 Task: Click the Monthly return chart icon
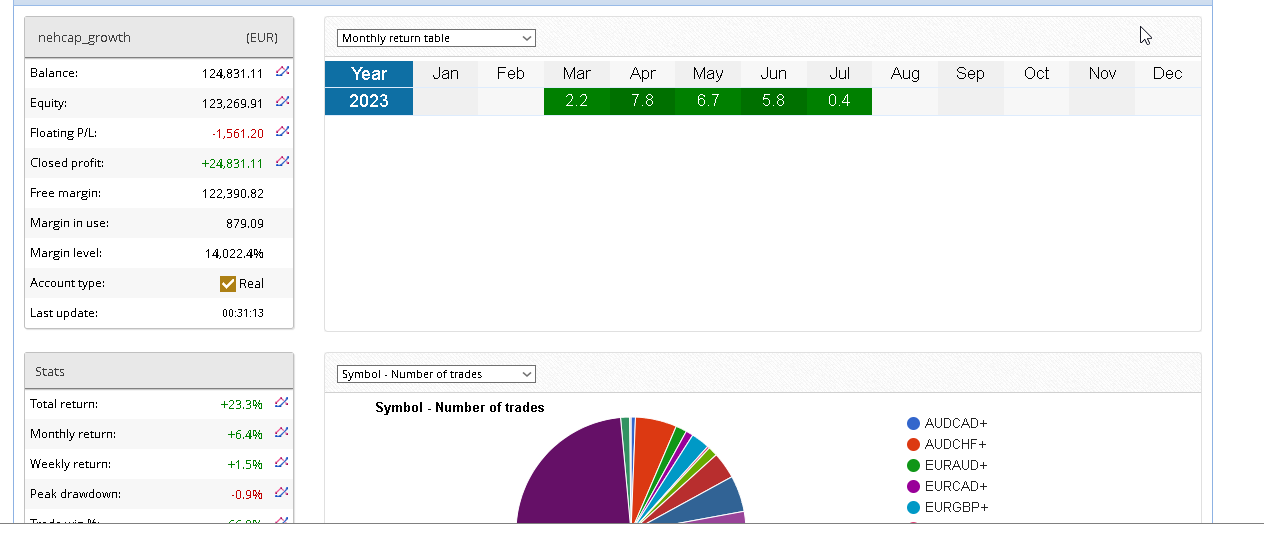[x=283, y=433]
